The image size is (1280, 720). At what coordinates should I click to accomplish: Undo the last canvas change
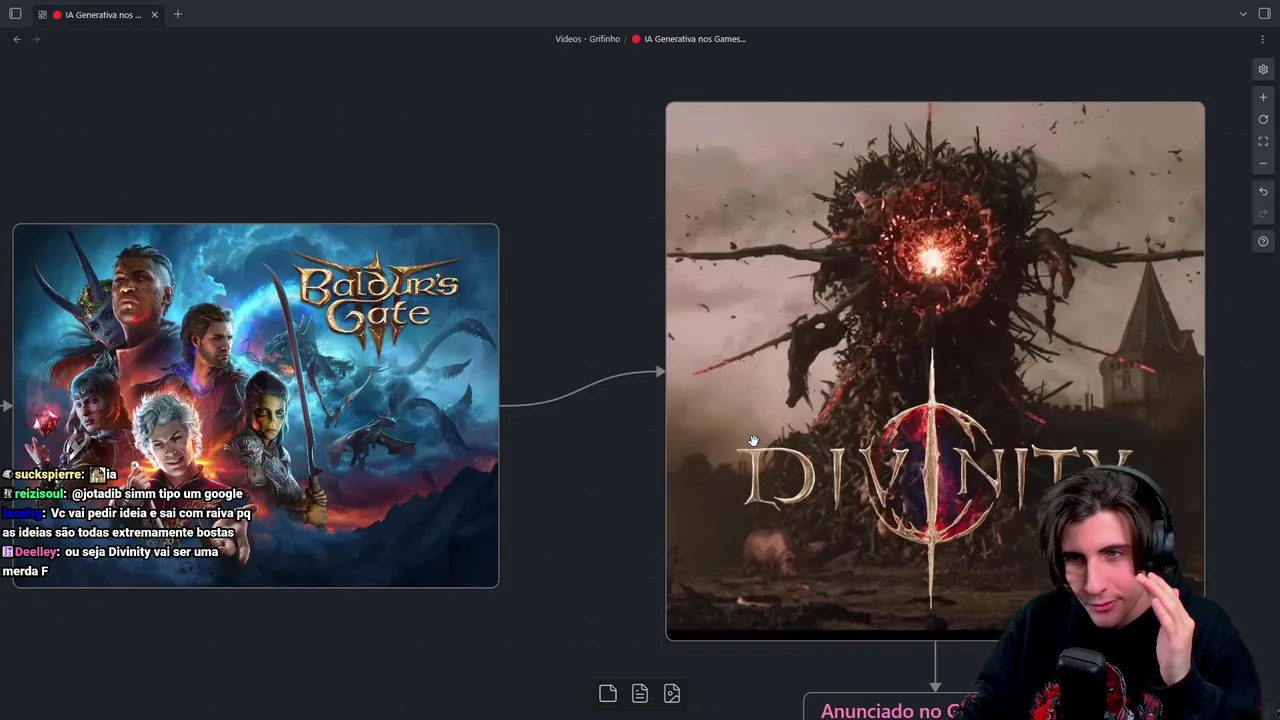(1263, 191)
